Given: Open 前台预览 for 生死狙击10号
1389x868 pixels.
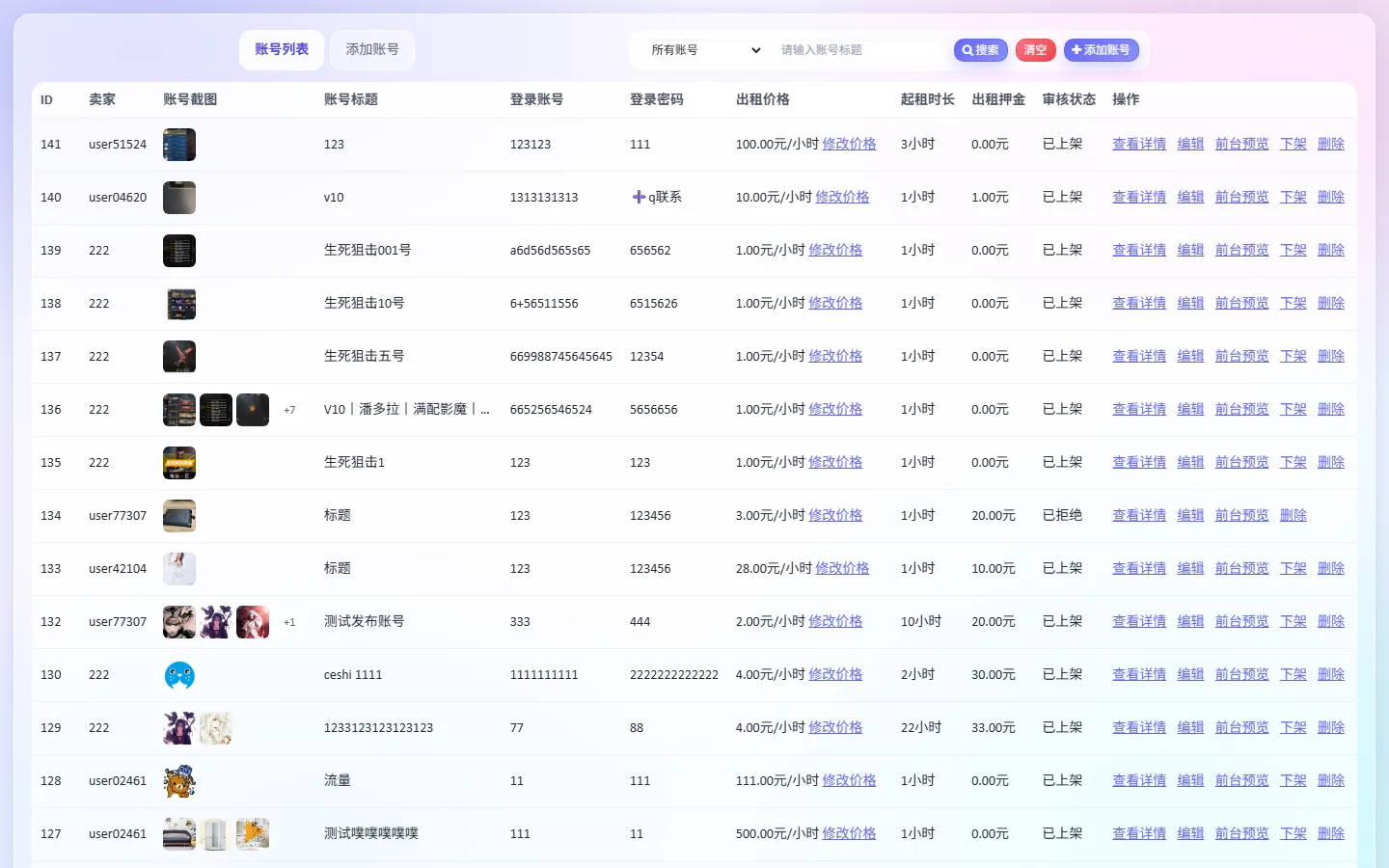Looking at the screenshot, I should point(1241,303).
